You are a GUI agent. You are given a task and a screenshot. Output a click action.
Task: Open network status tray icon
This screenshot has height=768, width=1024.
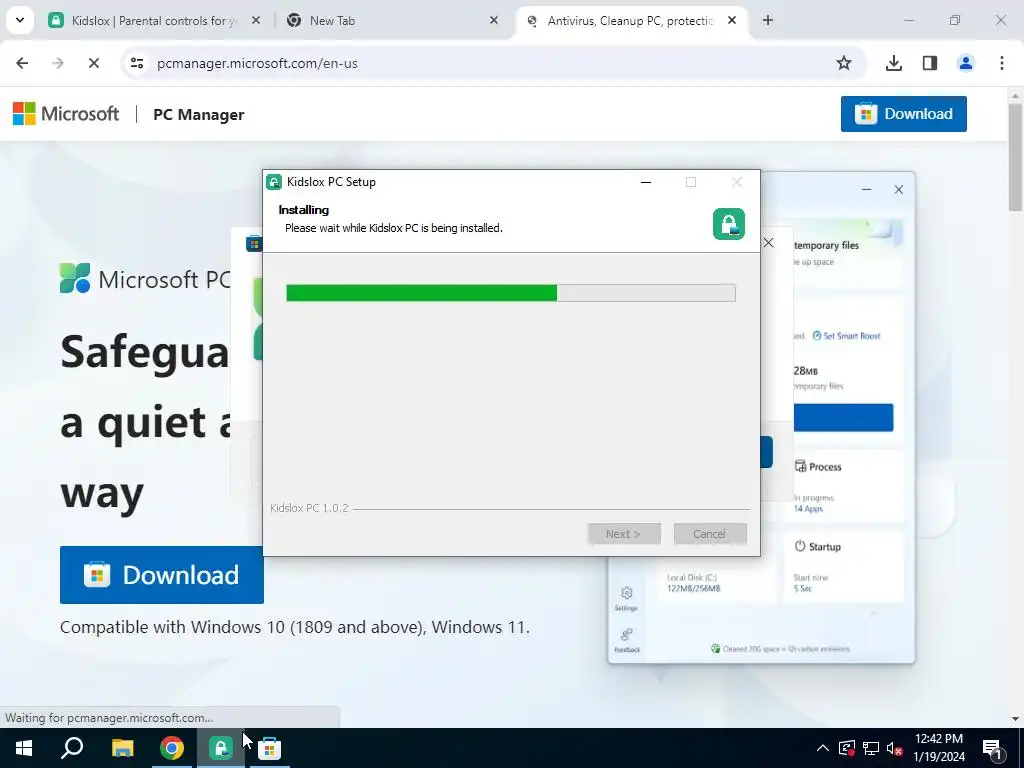coord(871,748)
